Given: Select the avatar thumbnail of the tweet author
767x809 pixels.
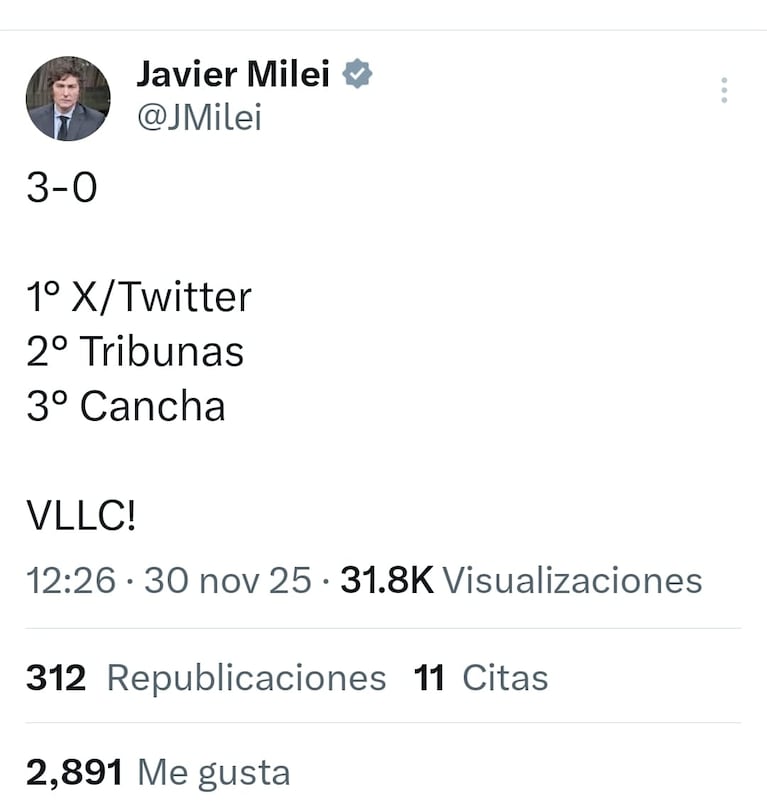Looking at the screenshot, I should click(67, 97).
